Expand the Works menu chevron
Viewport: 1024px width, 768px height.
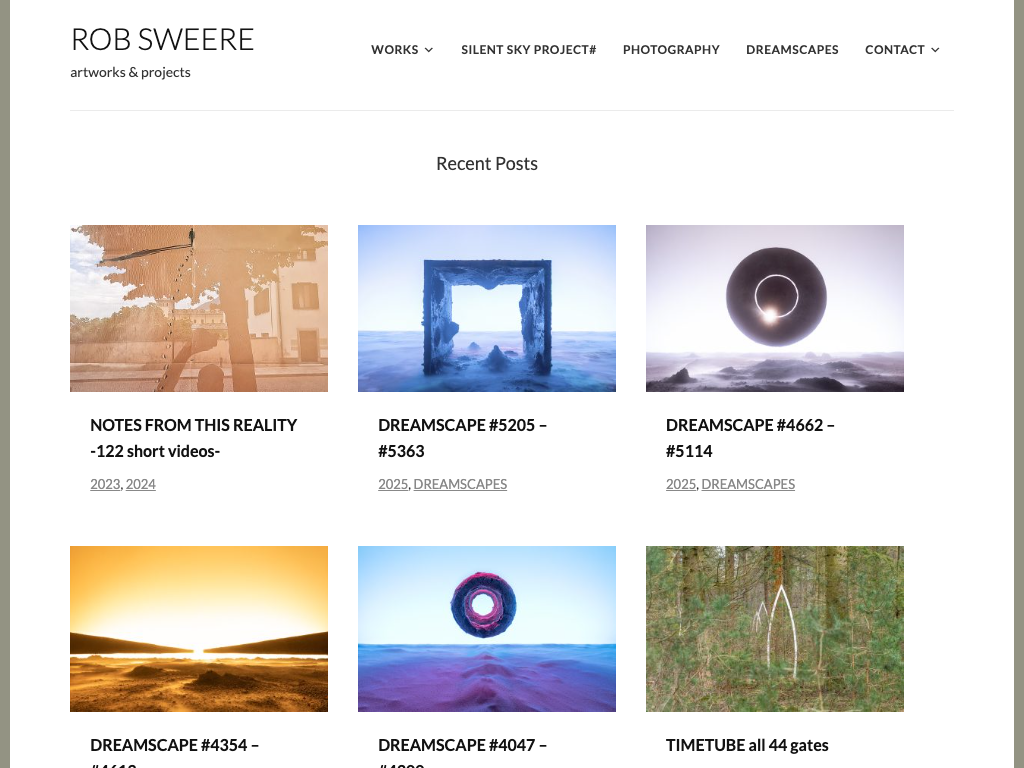click(428, 50)
